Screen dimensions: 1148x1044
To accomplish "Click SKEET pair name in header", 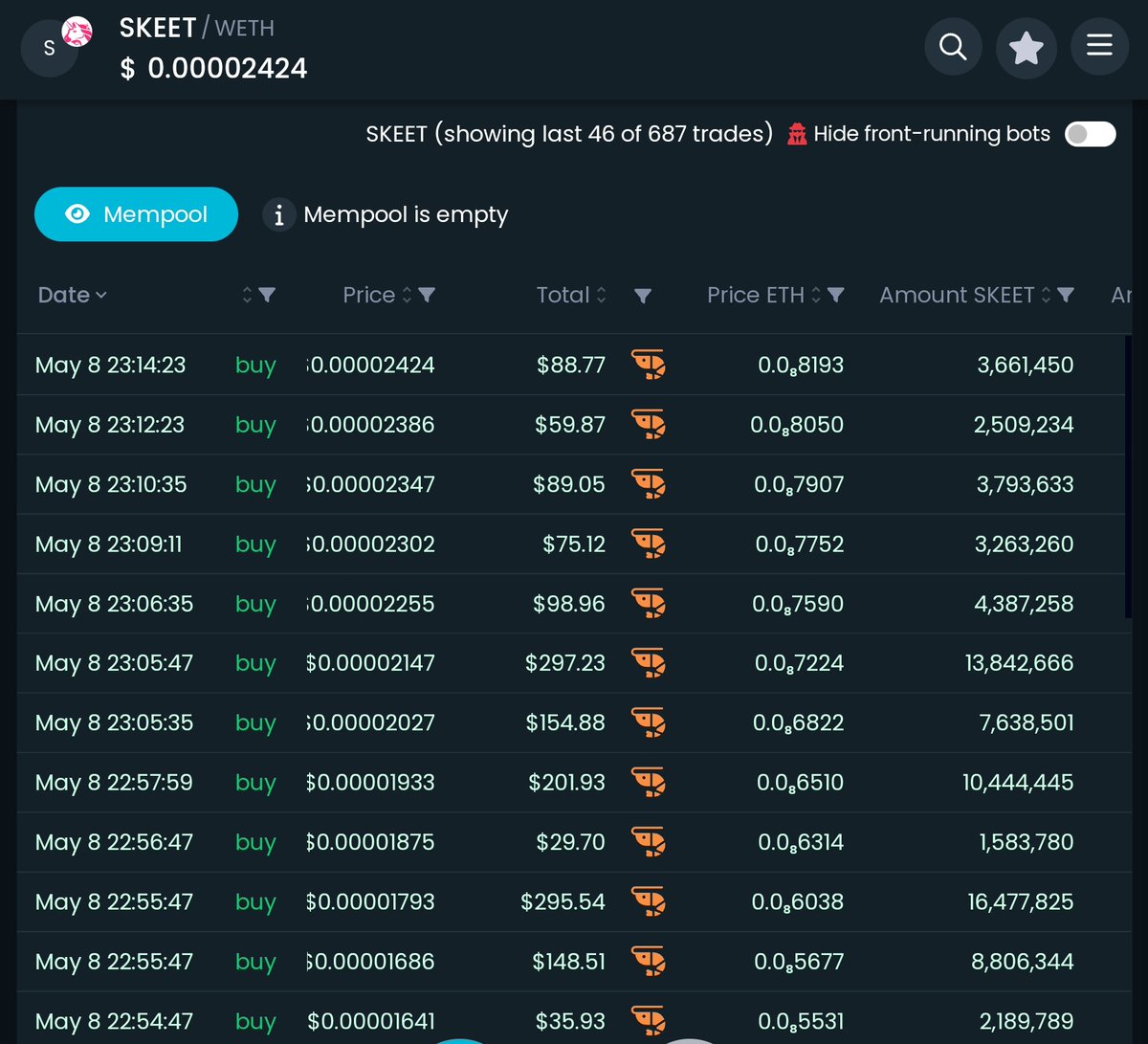I will pyautogui.click(x=158, y=29).
